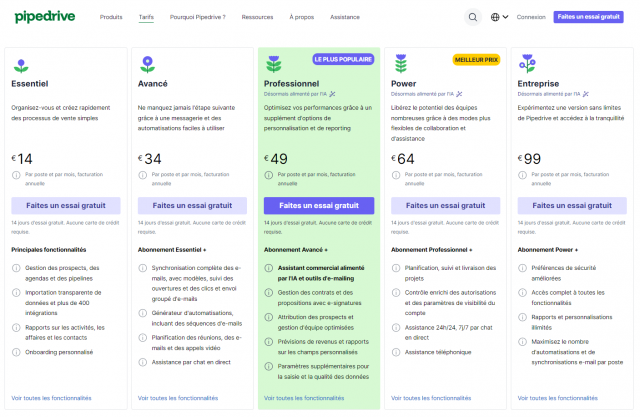Click info icon for Accès complet à toutes les fonctionnalités
Viewport: 640px width, 417px height.
tap(522, 293)
